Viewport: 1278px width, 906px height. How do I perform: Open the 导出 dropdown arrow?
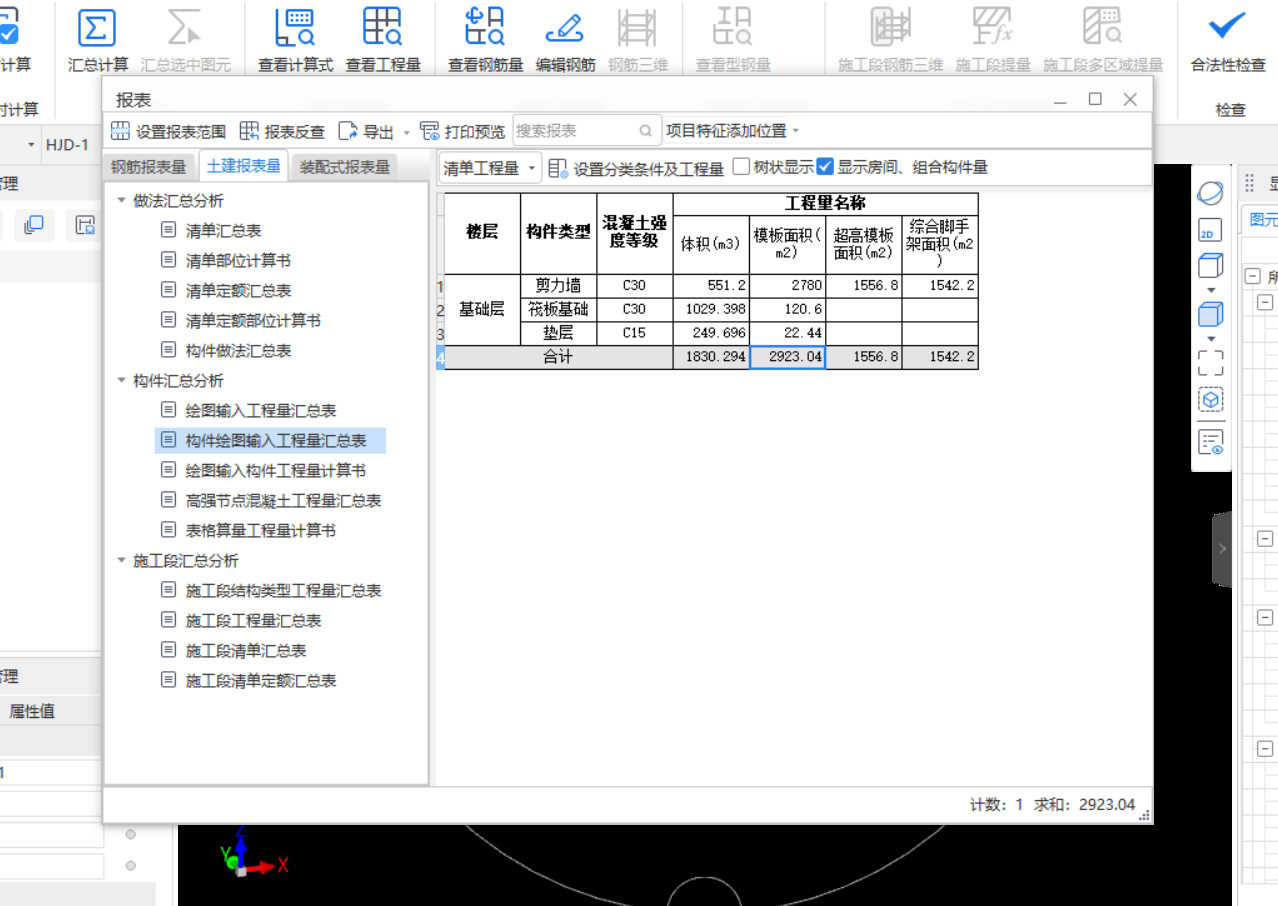406,132
